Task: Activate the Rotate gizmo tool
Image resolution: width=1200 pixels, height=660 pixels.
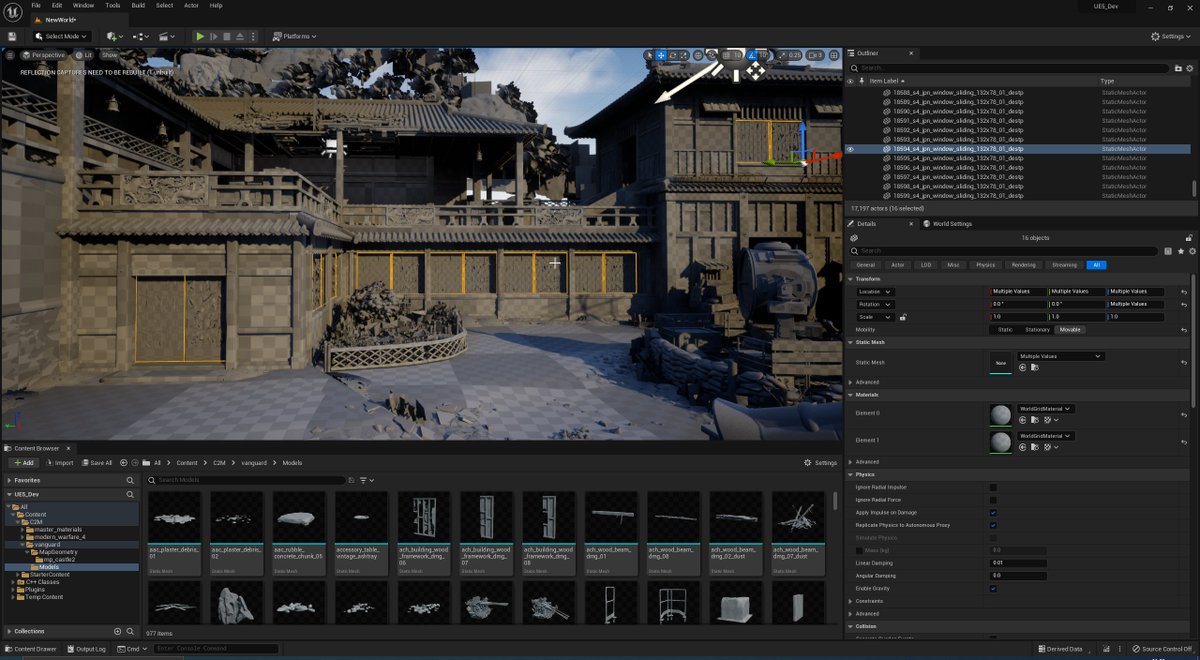Action: point(673,55)
